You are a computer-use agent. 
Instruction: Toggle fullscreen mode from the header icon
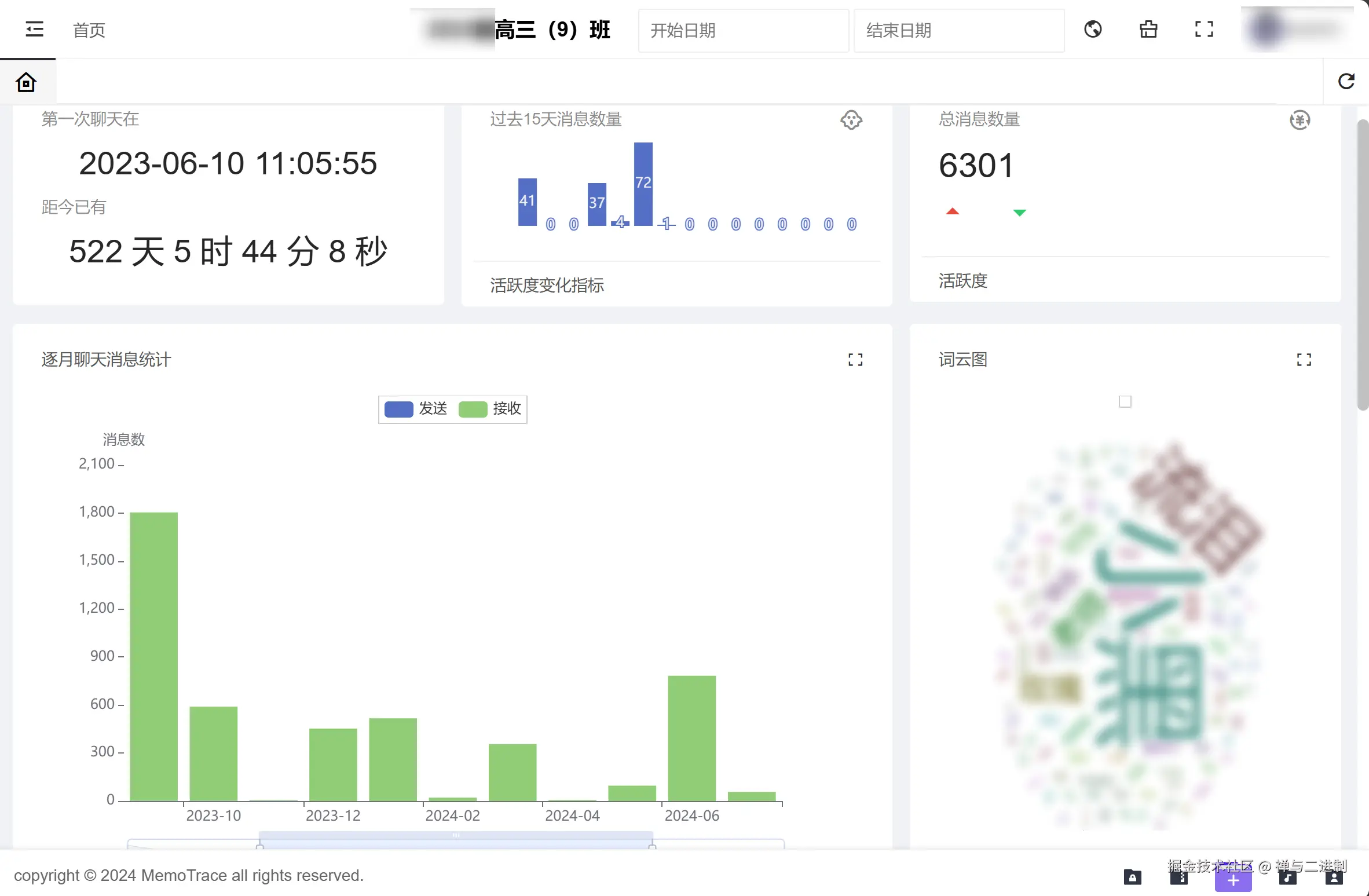point(1204,29)
